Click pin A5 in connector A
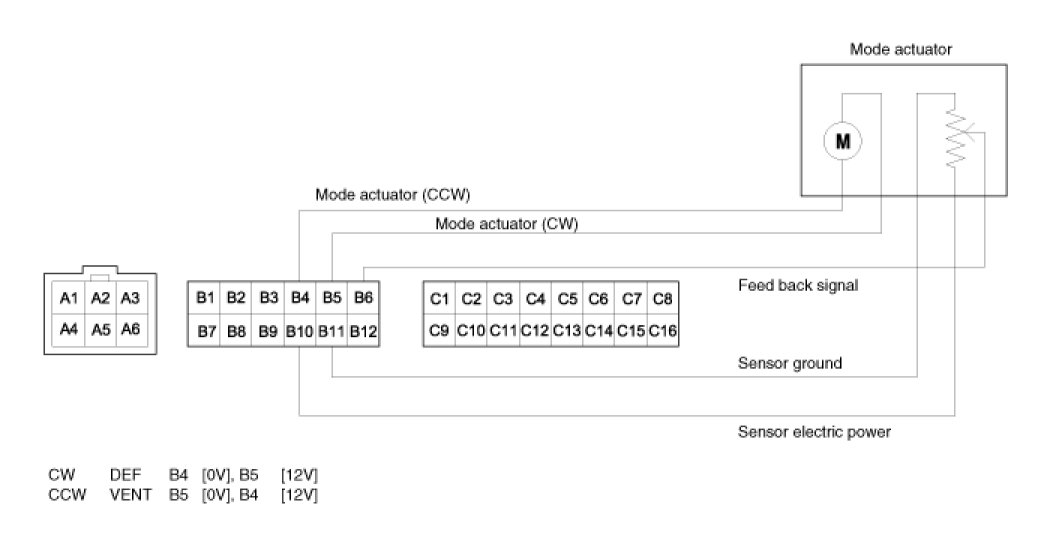 click(99, 327)
